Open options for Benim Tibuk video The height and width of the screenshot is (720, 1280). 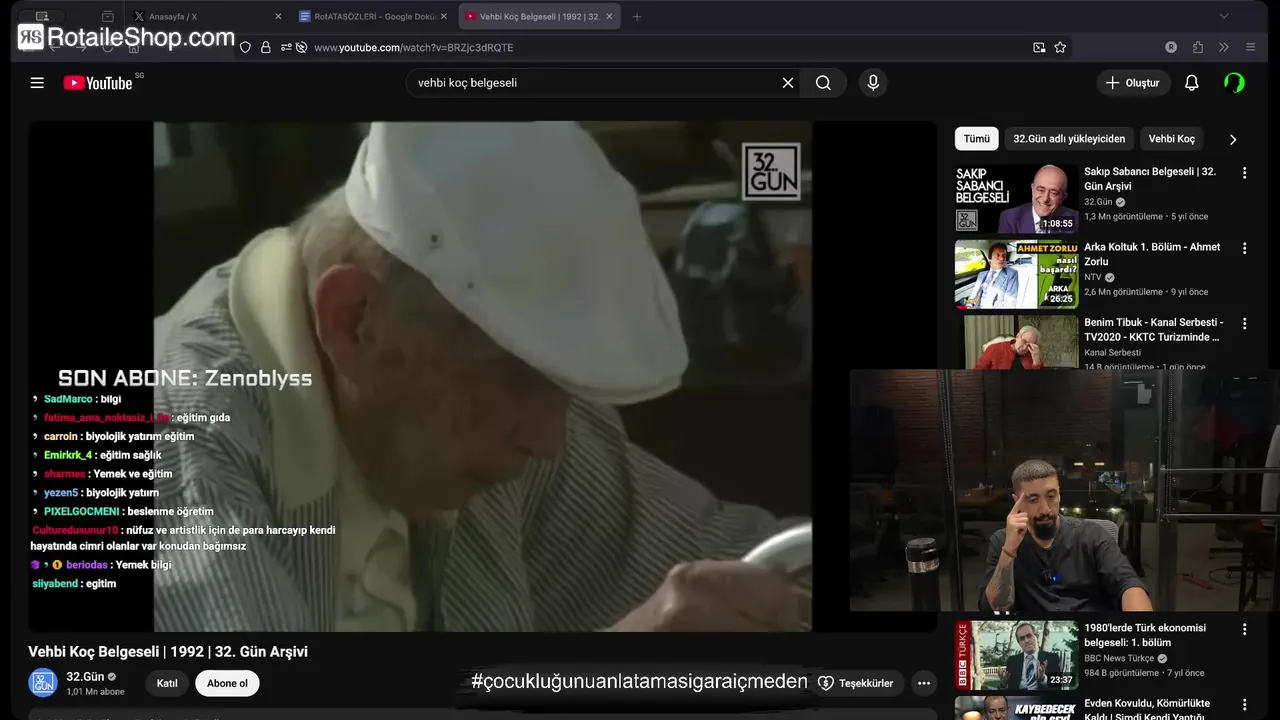click(x=1244, y=324)
